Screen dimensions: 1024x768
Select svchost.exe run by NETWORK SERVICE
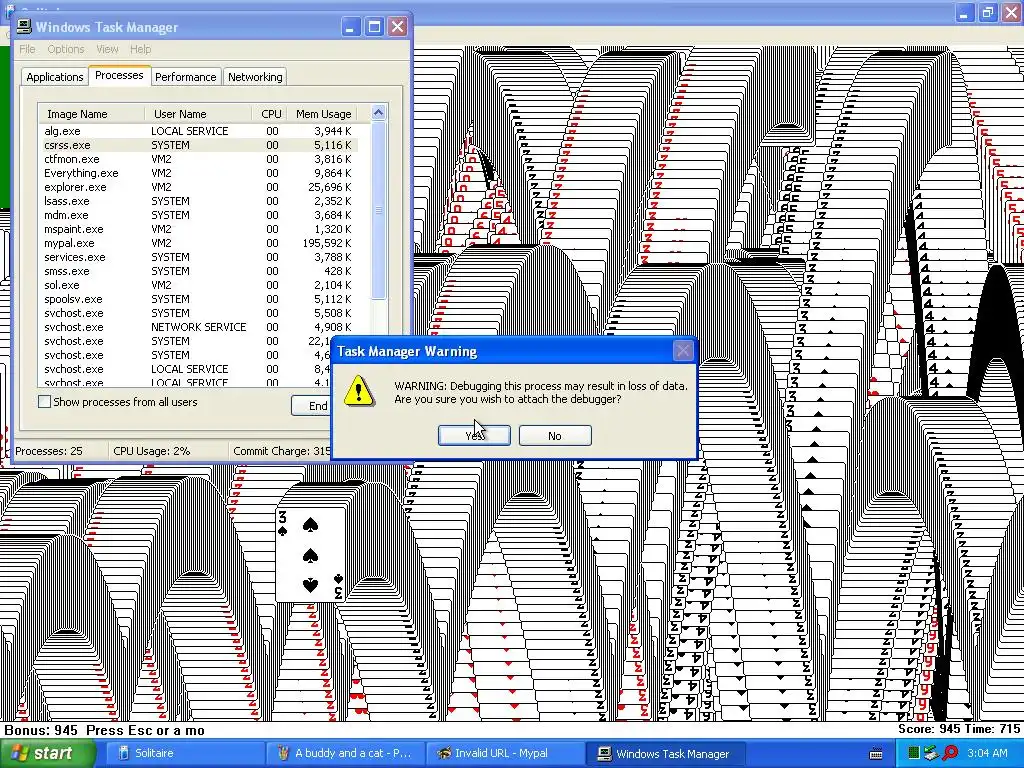tap(198, 327)
